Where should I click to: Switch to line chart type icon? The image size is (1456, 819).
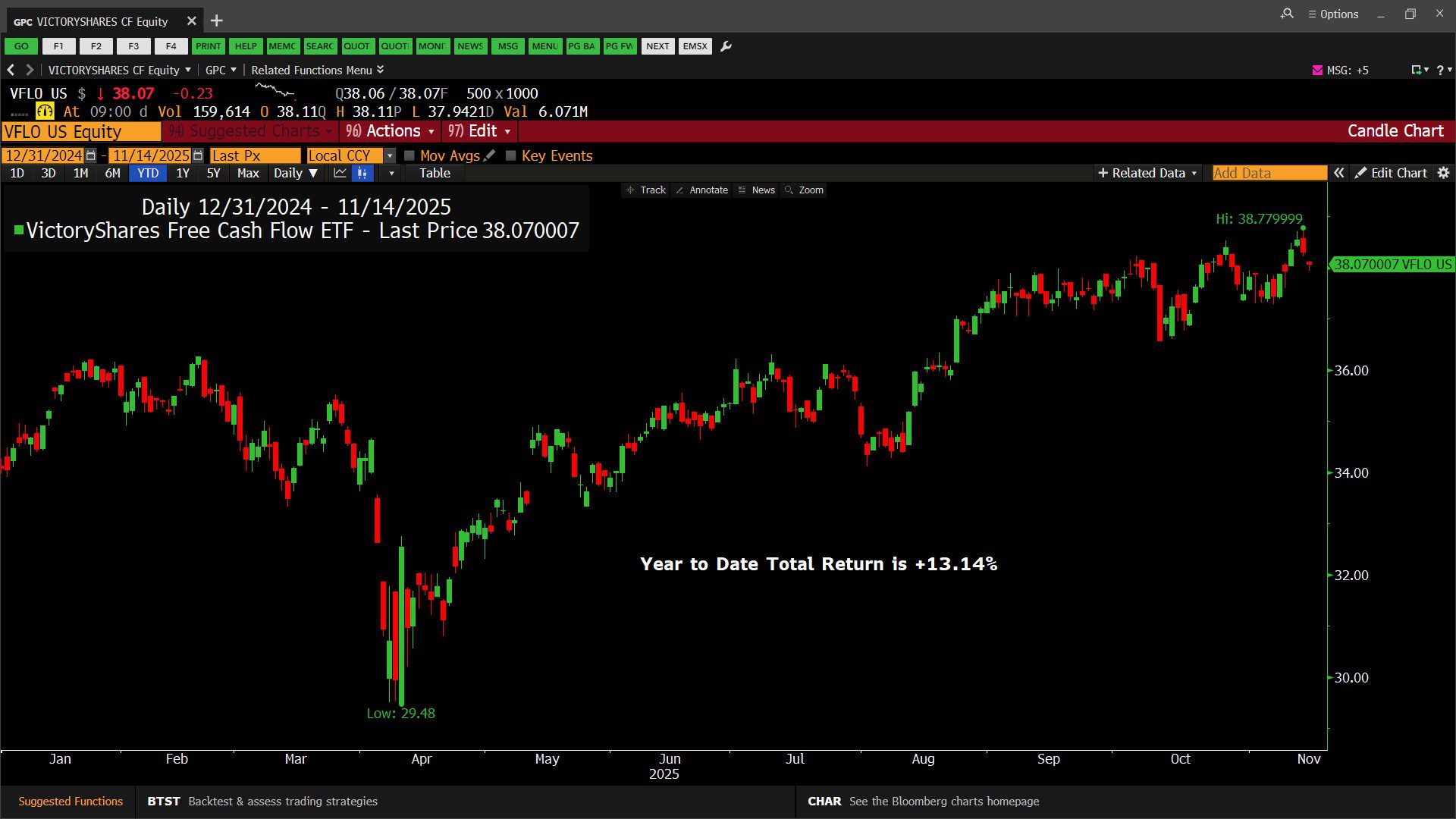[340, 173]
